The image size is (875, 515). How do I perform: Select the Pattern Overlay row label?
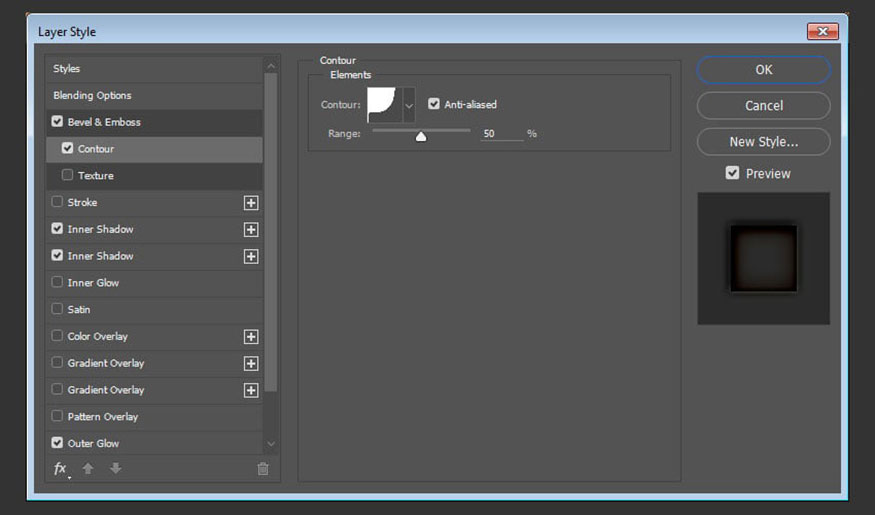click(x=103, y=417)
